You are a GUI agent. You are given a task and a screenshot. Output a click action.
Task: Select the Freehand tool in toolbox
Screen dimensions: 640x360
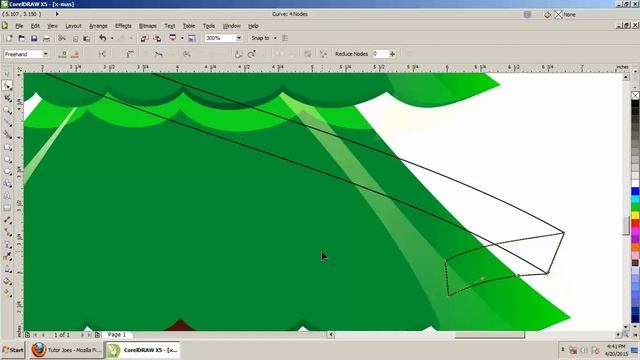click(7, 122)
